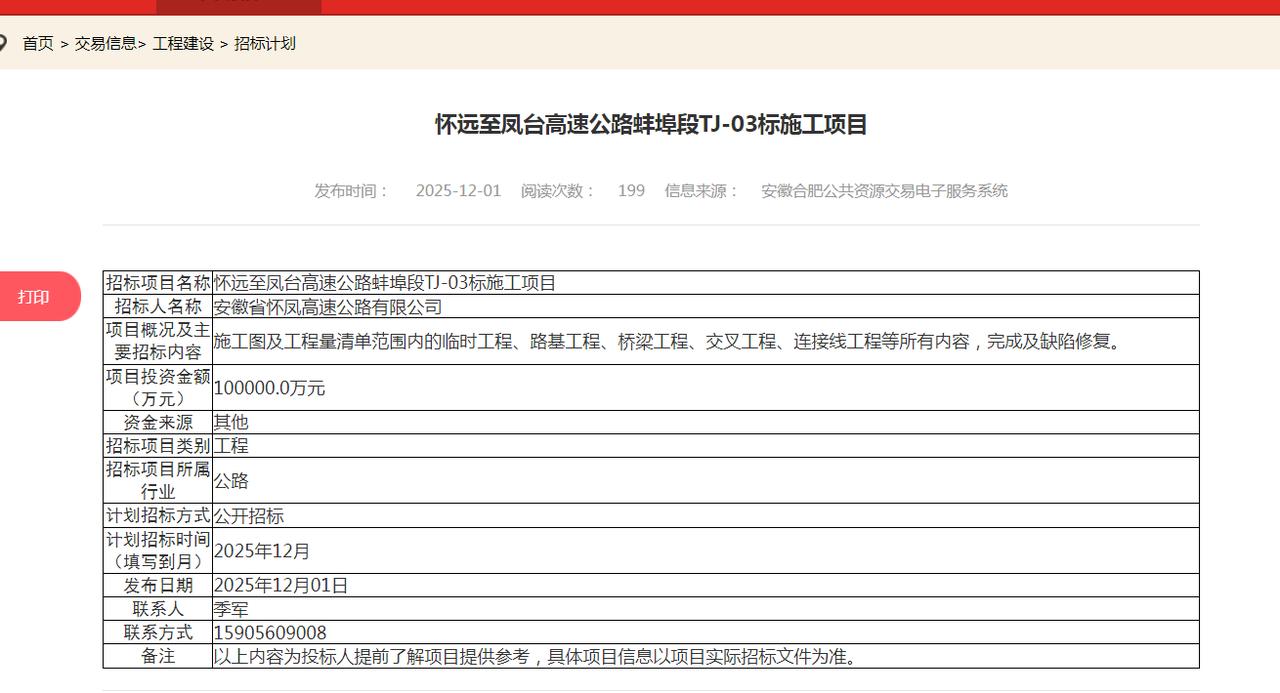
Task: Click 计划招标方式 label cell
Action: coord(158,516)
